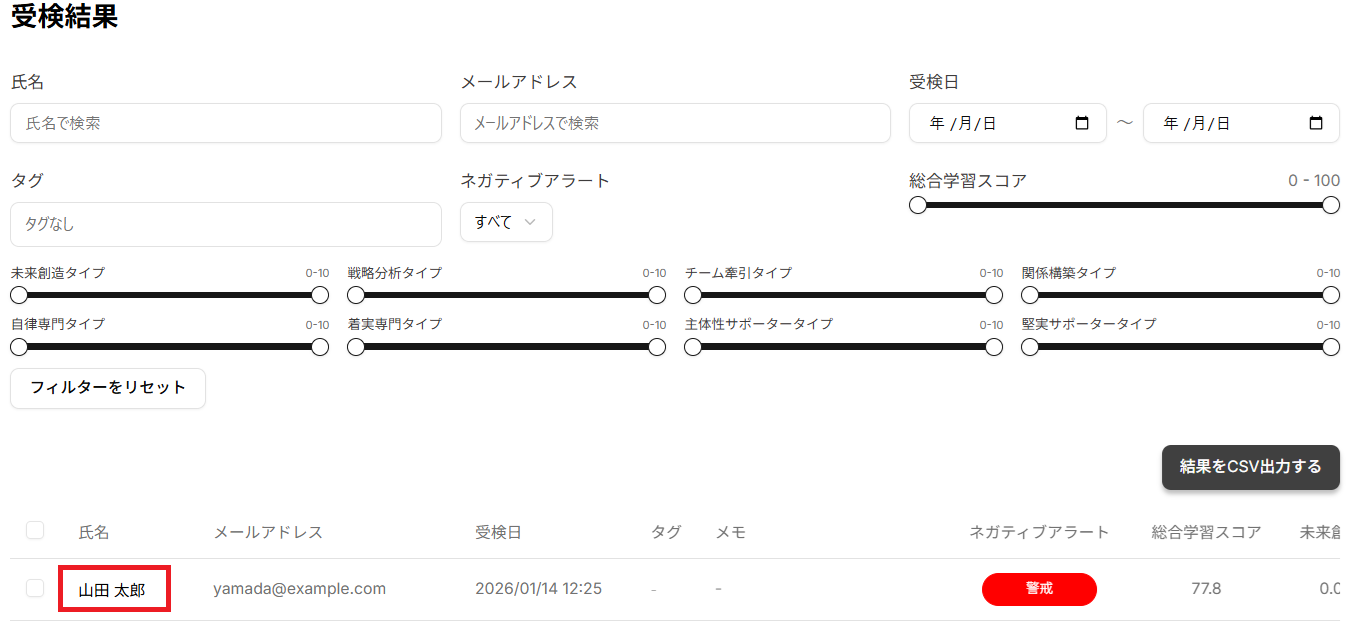Click the 警戒 negative alert badge
The image size is (1363, 623).
[1039, 589]
